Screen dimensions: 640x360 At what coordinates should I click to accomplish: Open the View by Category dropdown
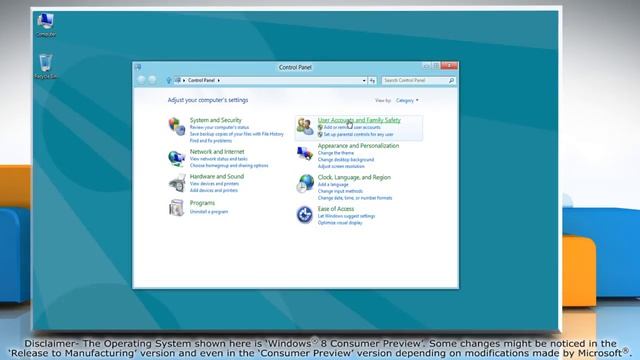(407, 100)
